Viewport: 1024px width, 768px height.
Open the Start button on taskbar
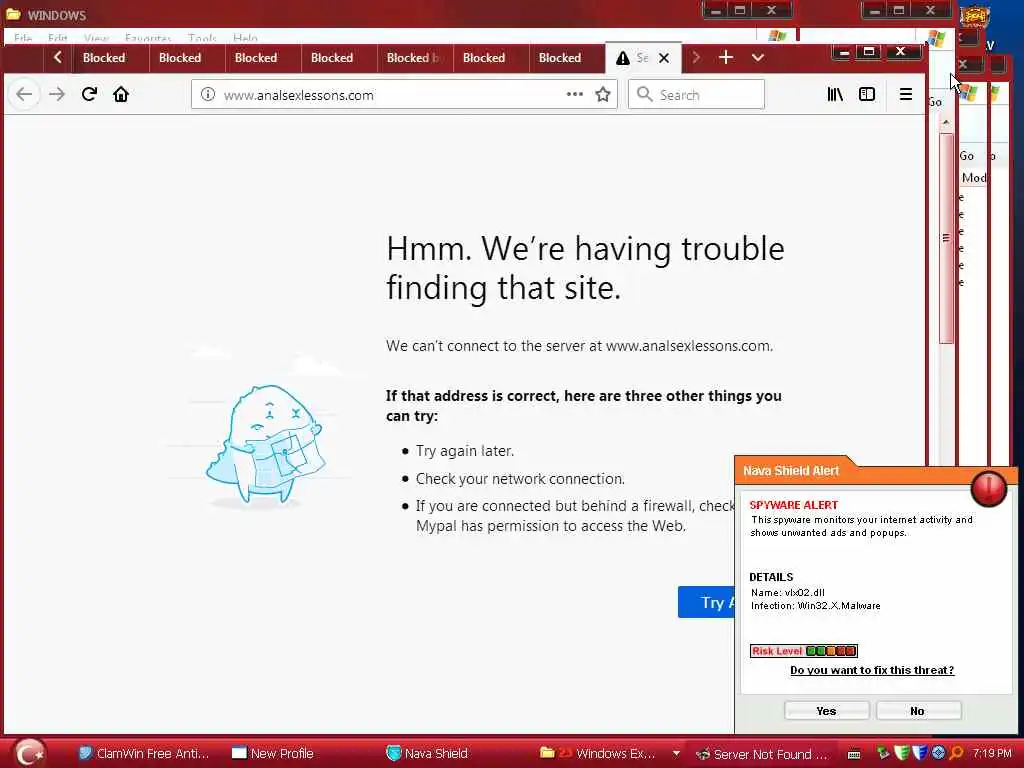click(x=29, y=753)
